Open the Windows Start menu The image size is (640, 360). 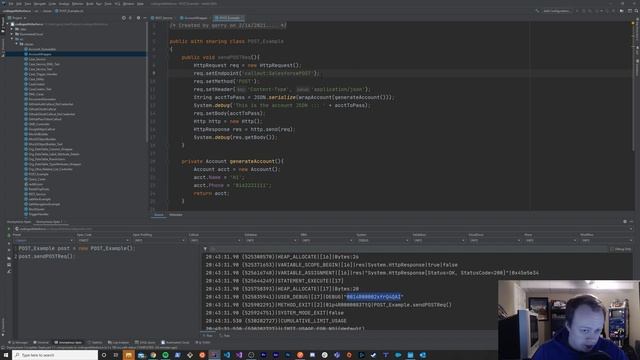pyautogui.click(x=6, y=355)
